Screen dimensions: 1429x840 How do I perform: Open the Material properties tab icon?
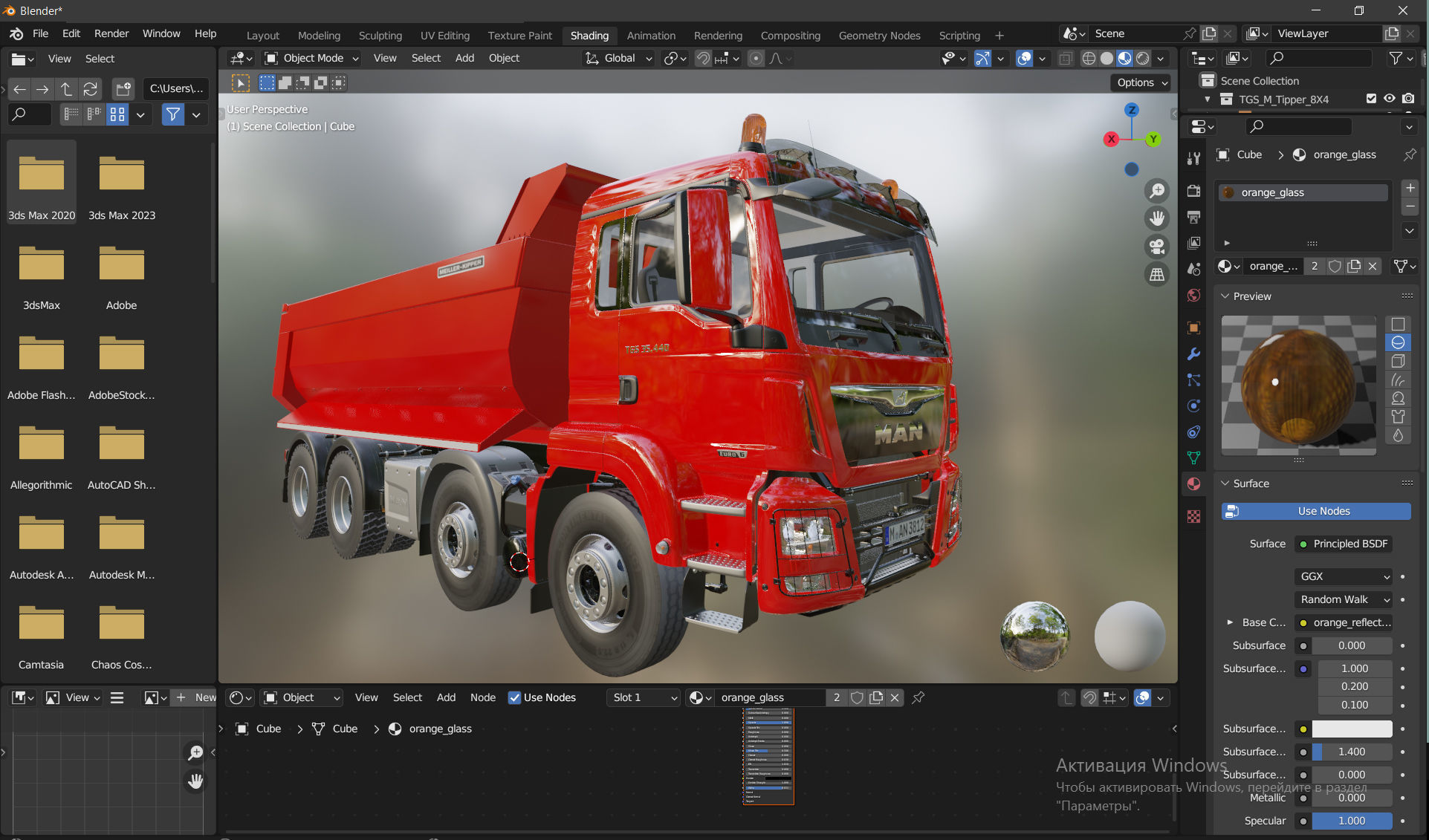pyautogui.click(x=1193, y=484)
